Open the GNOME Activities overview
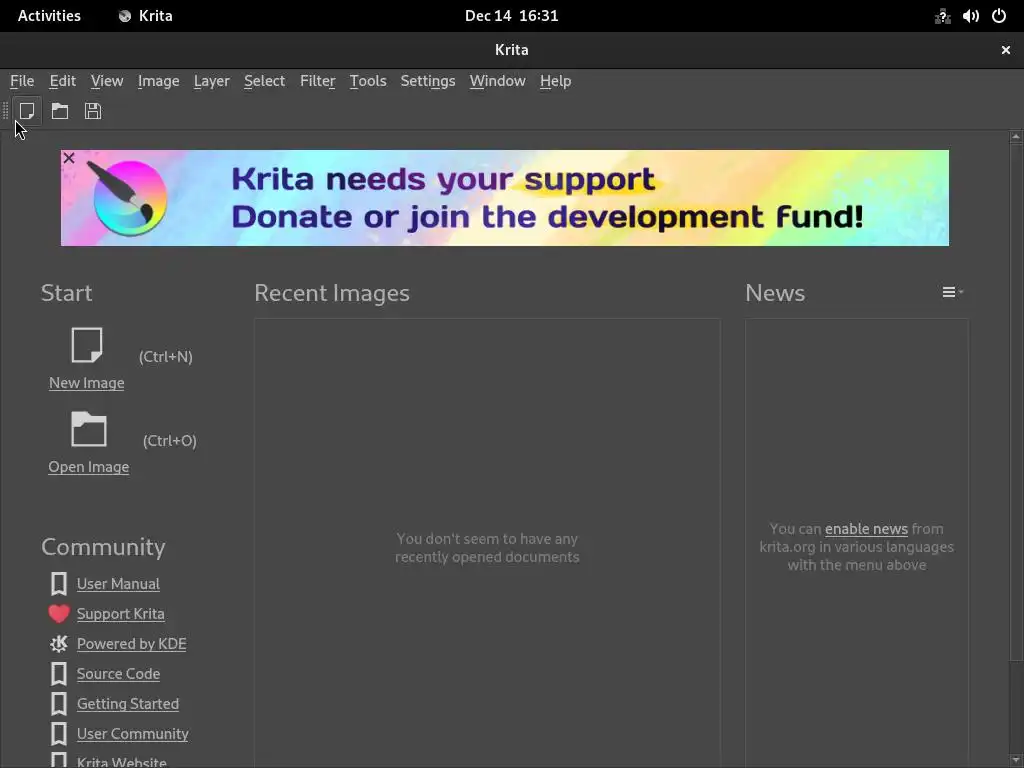 (49, 16)
